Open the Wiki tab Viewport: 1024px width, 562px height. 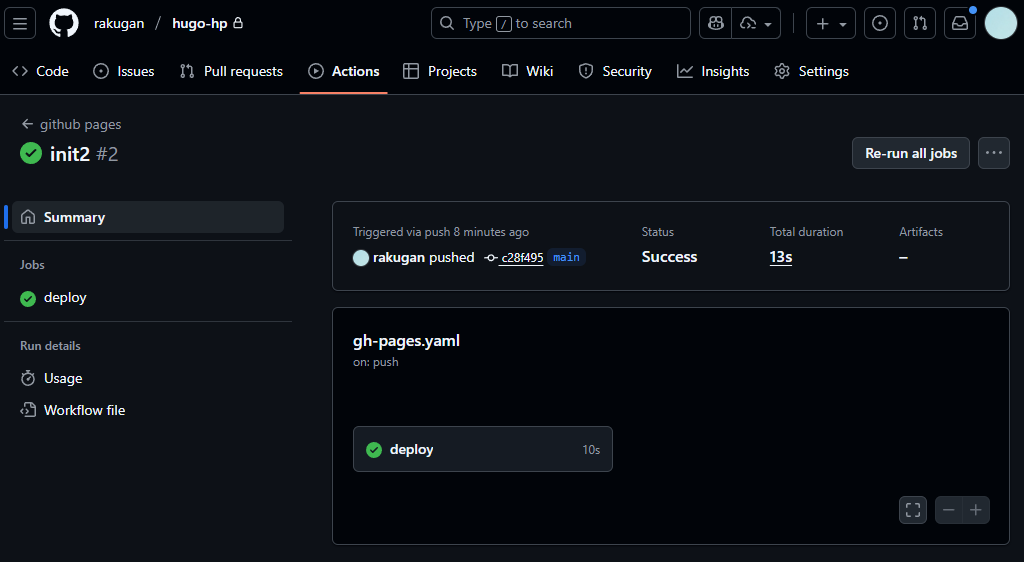tap(528, 71)
